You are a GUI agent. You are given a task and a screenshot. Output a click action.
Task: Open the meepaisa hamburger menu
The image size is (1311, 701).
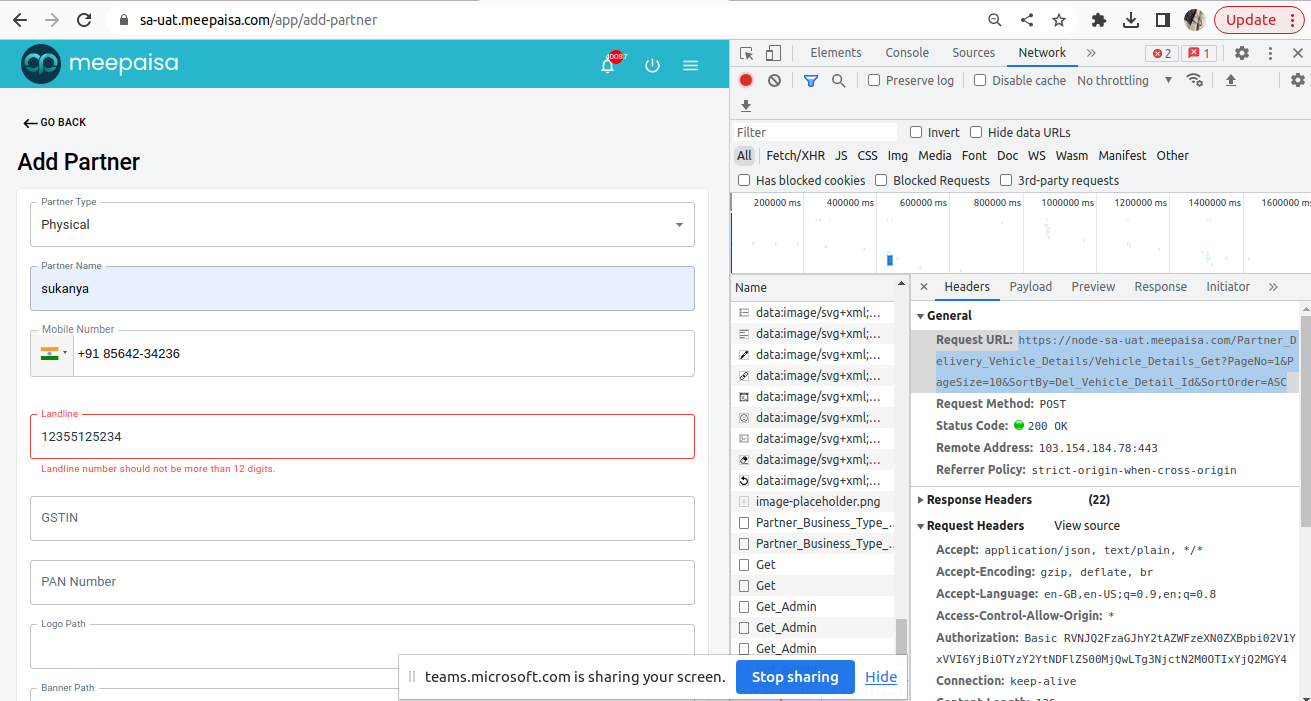690,65
